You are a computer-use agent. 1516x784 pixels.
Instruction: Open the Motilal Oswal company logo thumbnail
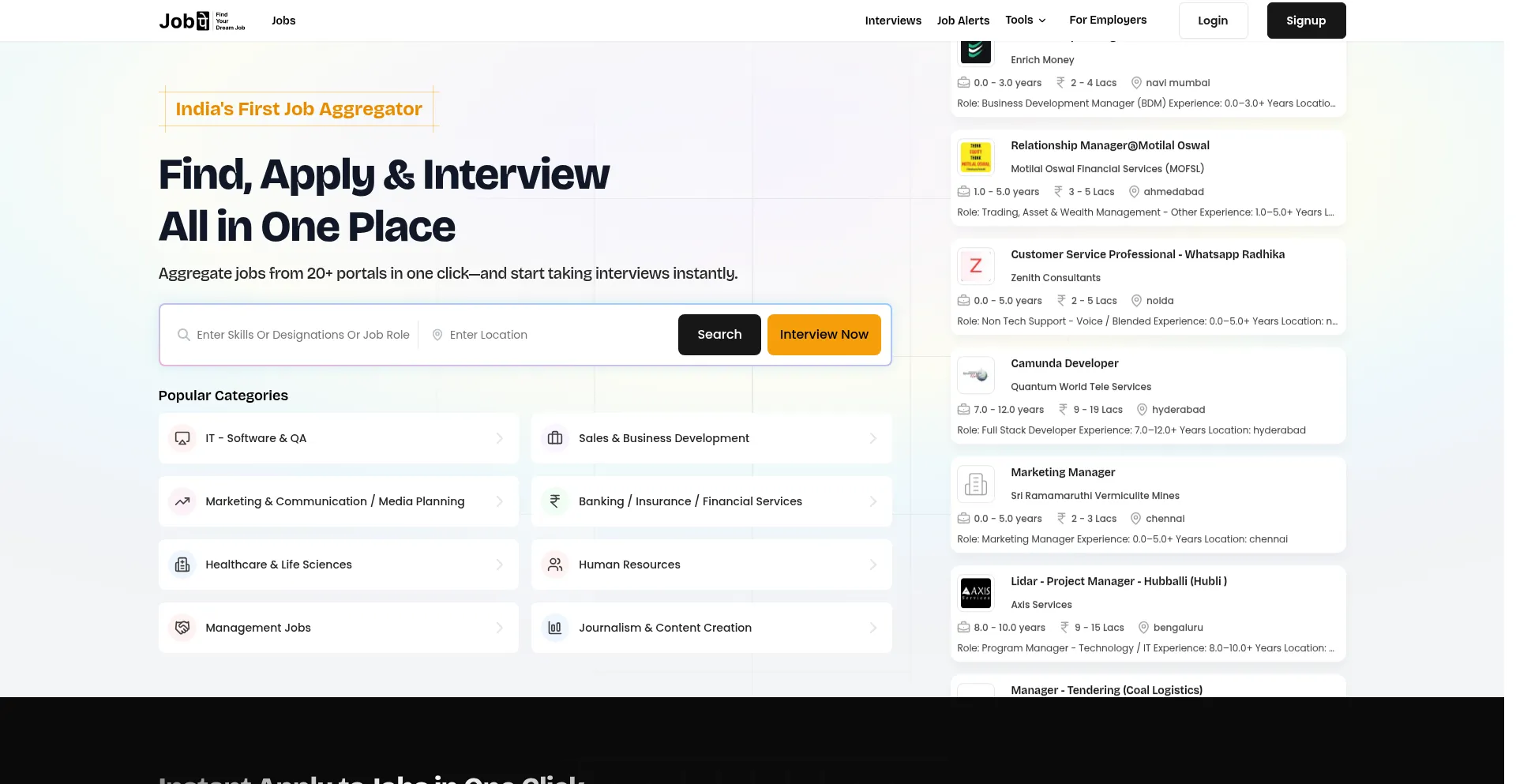[975, 156]
